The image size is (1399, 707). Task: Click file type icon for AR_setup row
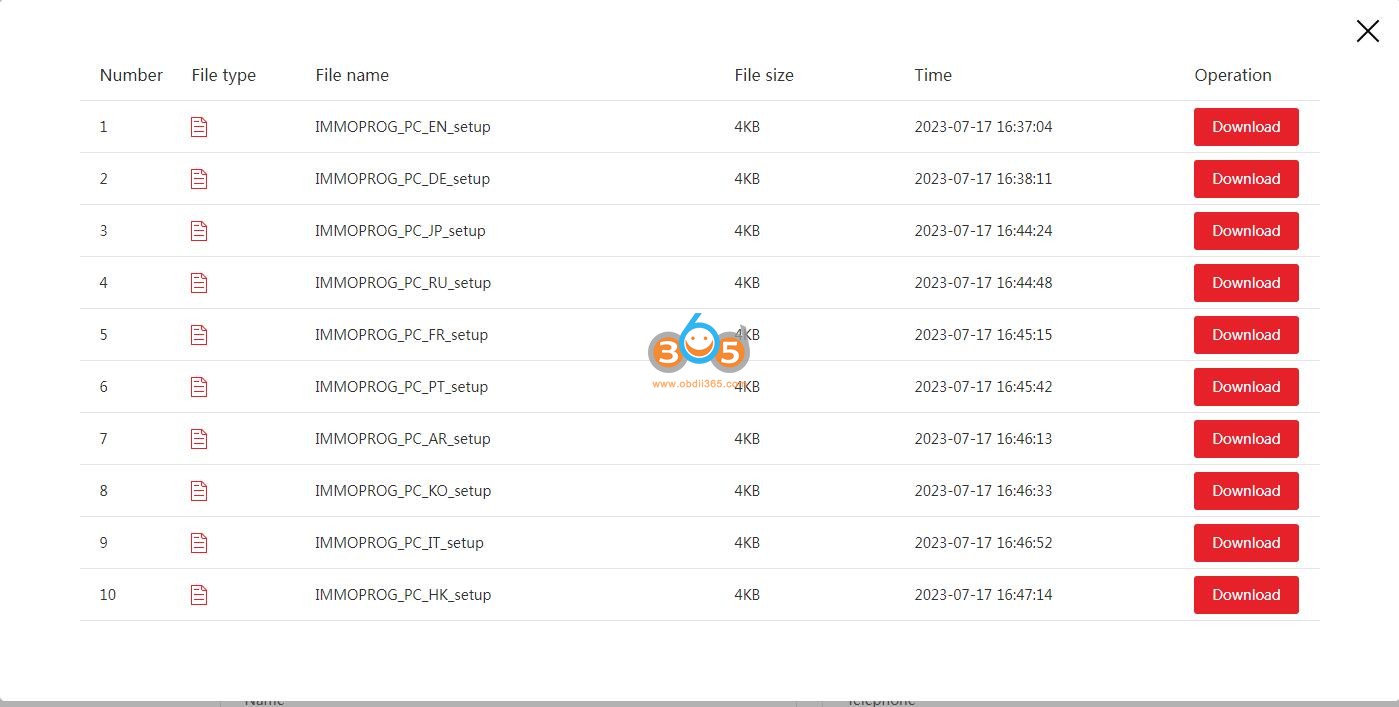[199, 439]
